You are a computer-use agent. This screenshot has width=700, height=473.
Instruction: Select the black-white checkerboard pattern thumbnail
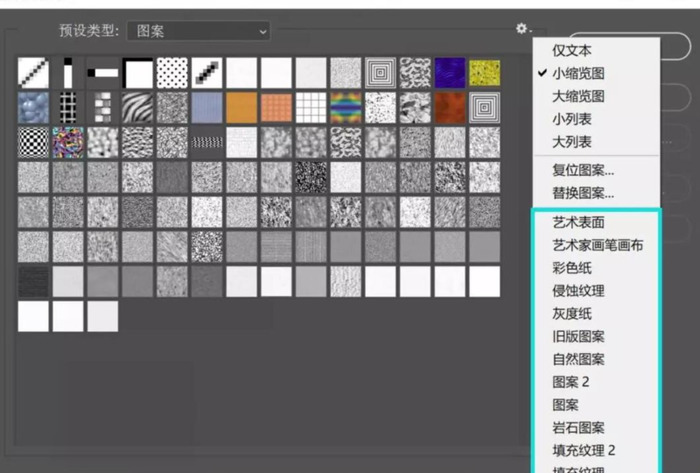[x=33, y=142]
